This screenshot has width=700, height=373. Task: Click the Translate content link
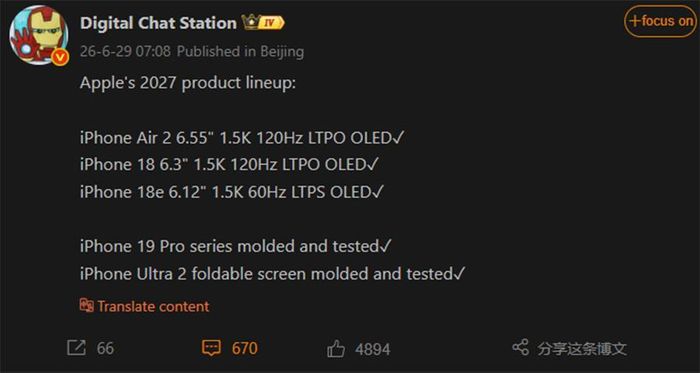click(x=153, y=307)
